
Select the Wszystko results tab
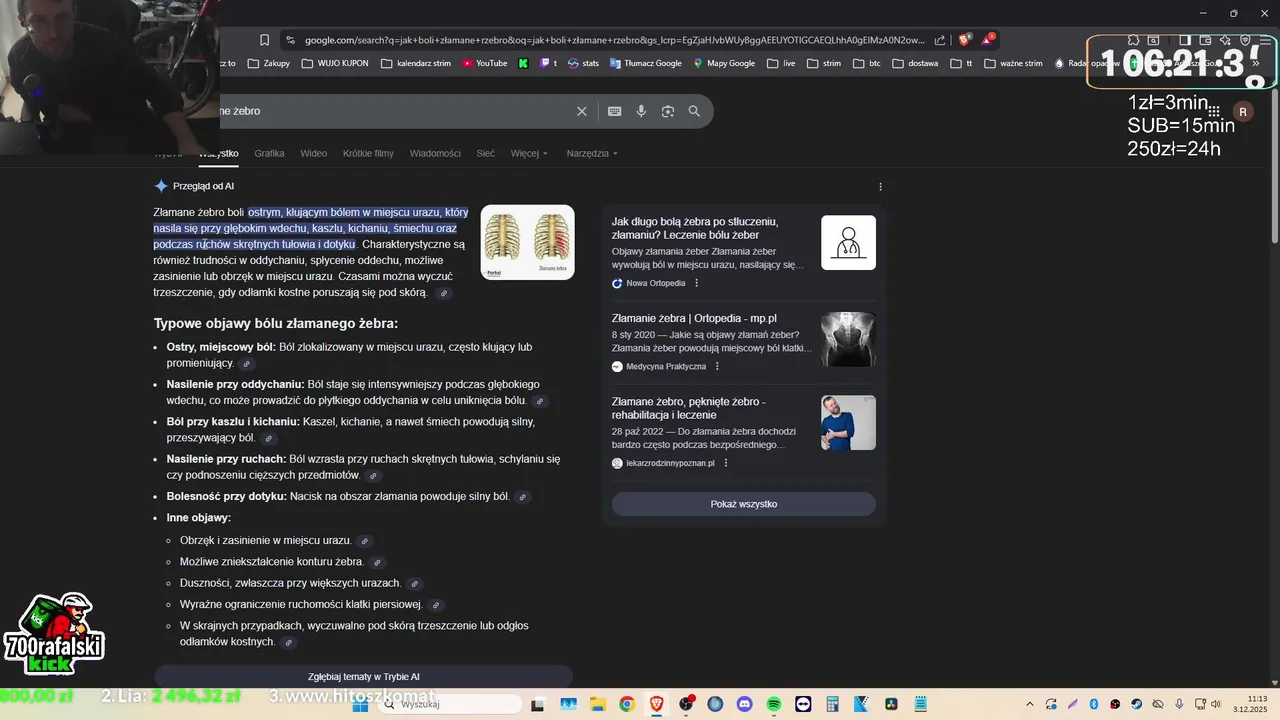point(218,153)
